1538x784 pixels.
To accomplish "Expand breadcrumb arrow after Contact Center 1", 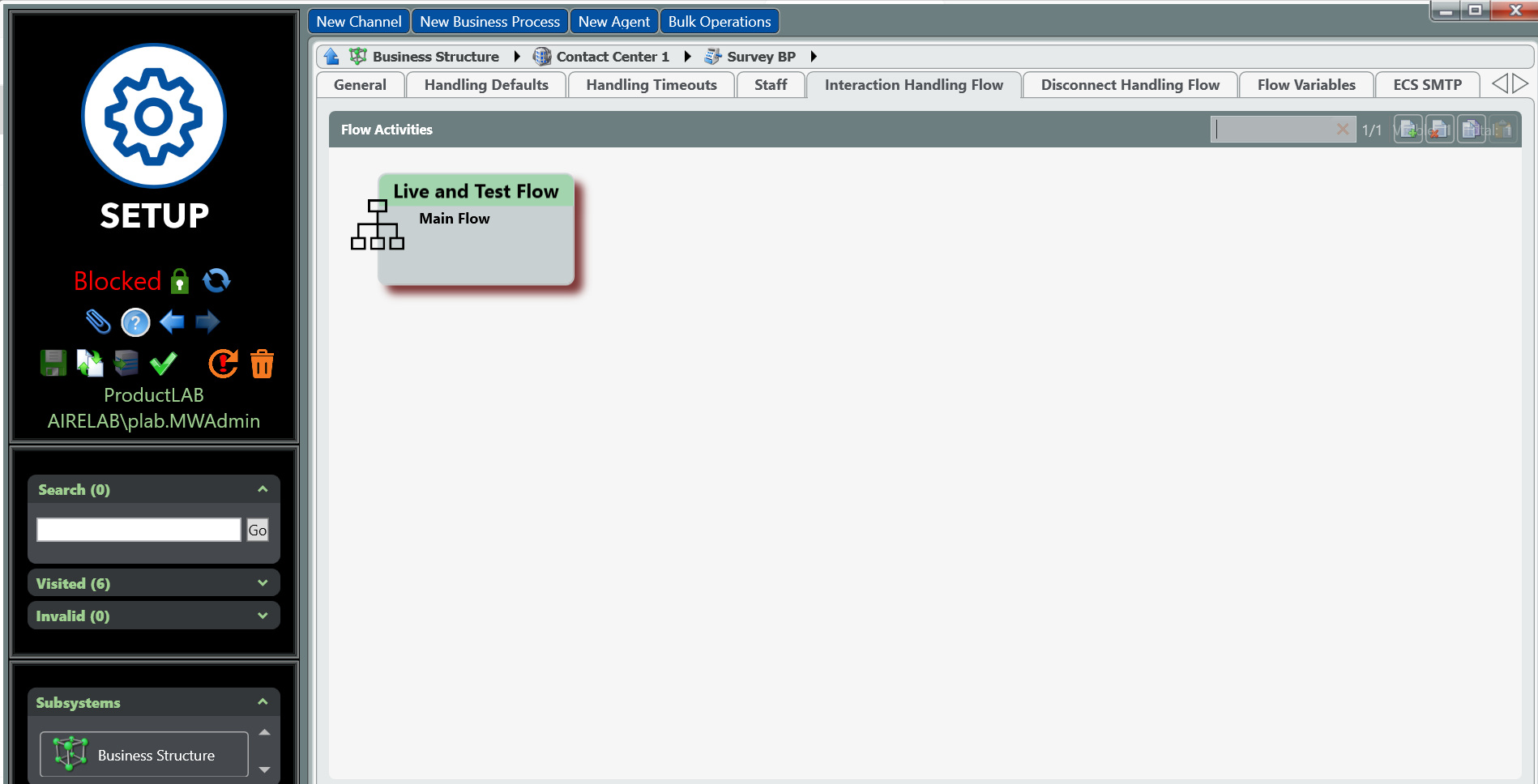I will pos(688,57).
